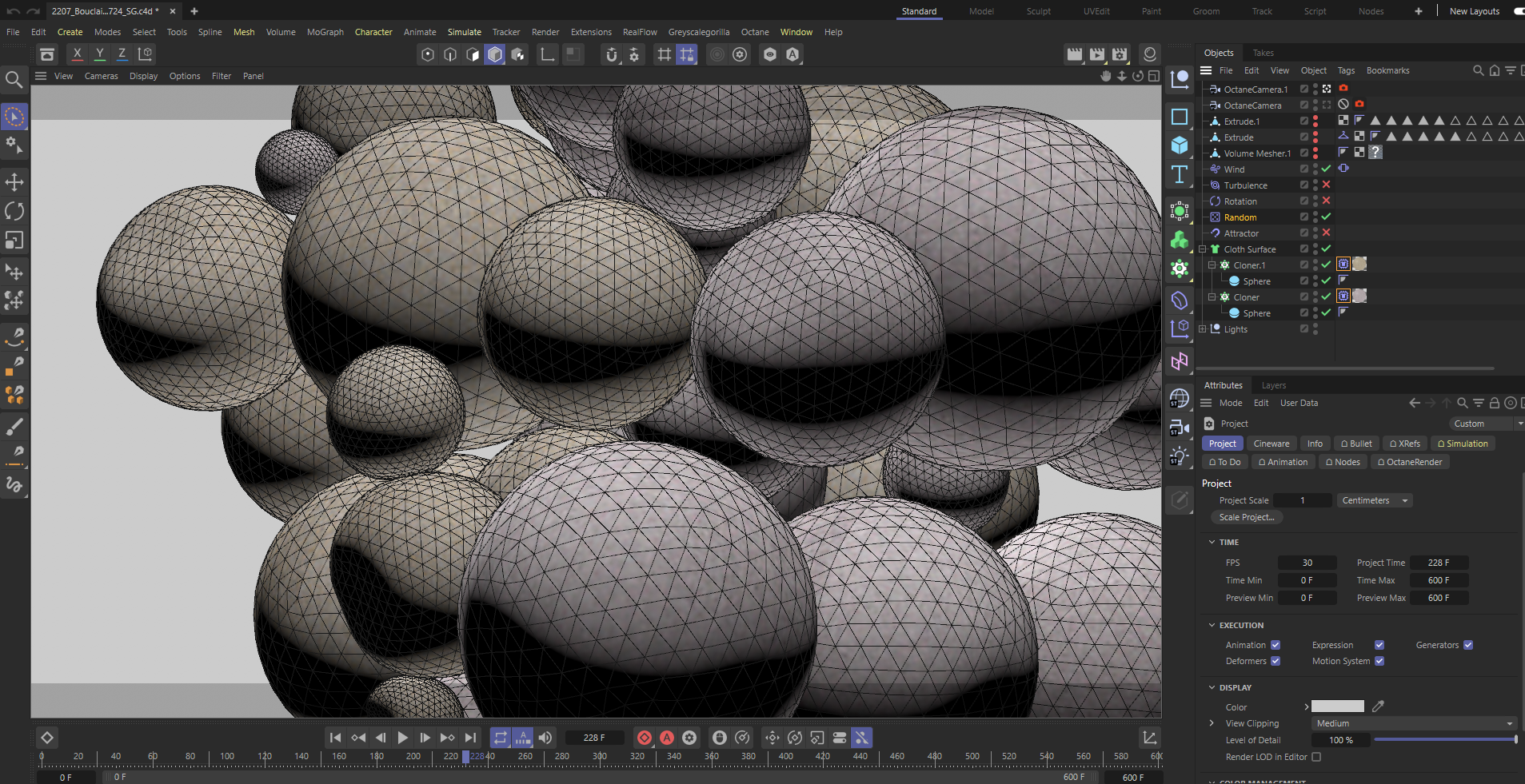Toggle the X axis lock icon
The height and width of the screenshot is (784, 1525).
(x=77, y=54)
